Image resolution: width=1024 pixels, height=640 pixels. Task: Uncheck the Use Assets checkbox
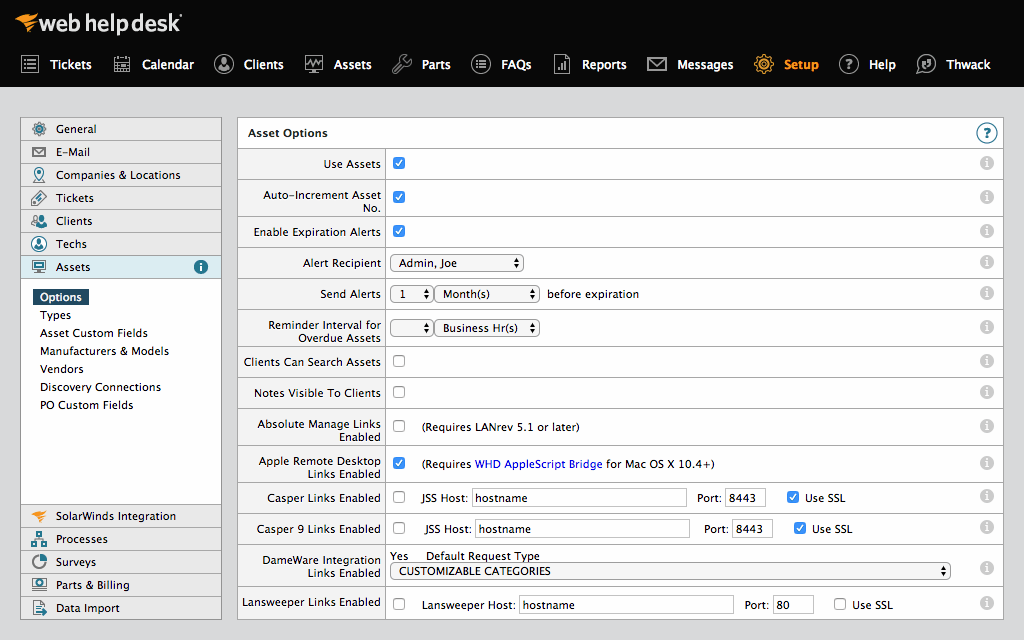[x=398, y=163]
